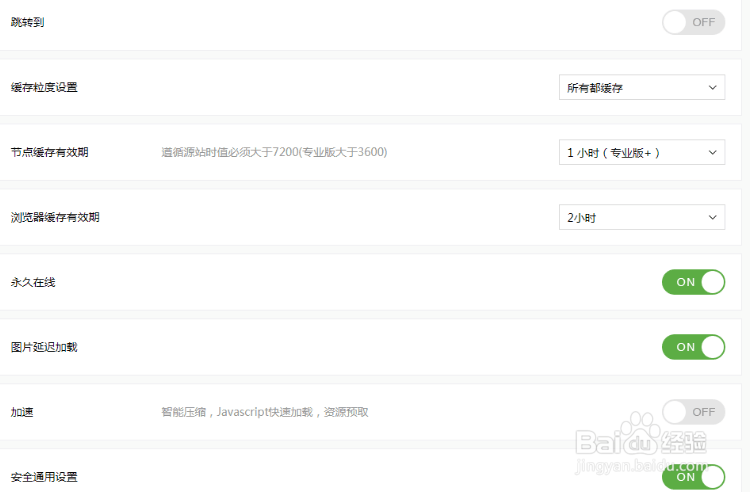Click the 浏览器缓存有效期 label
Viewport: 750px width, 492px height.
click(x=55, y=217)
